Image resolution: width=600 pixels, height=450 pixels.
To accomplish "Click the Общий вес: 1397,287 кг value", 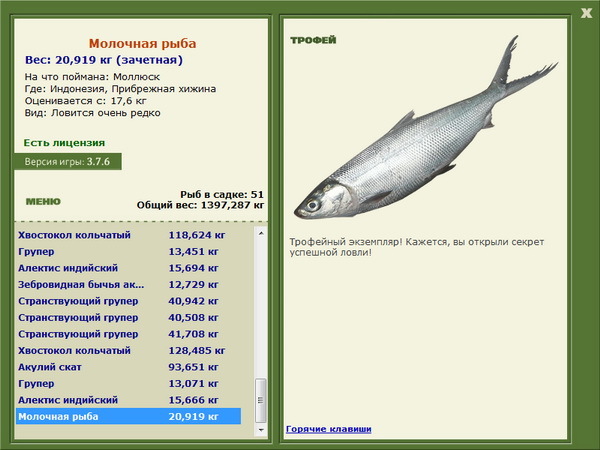I will 201,205.
